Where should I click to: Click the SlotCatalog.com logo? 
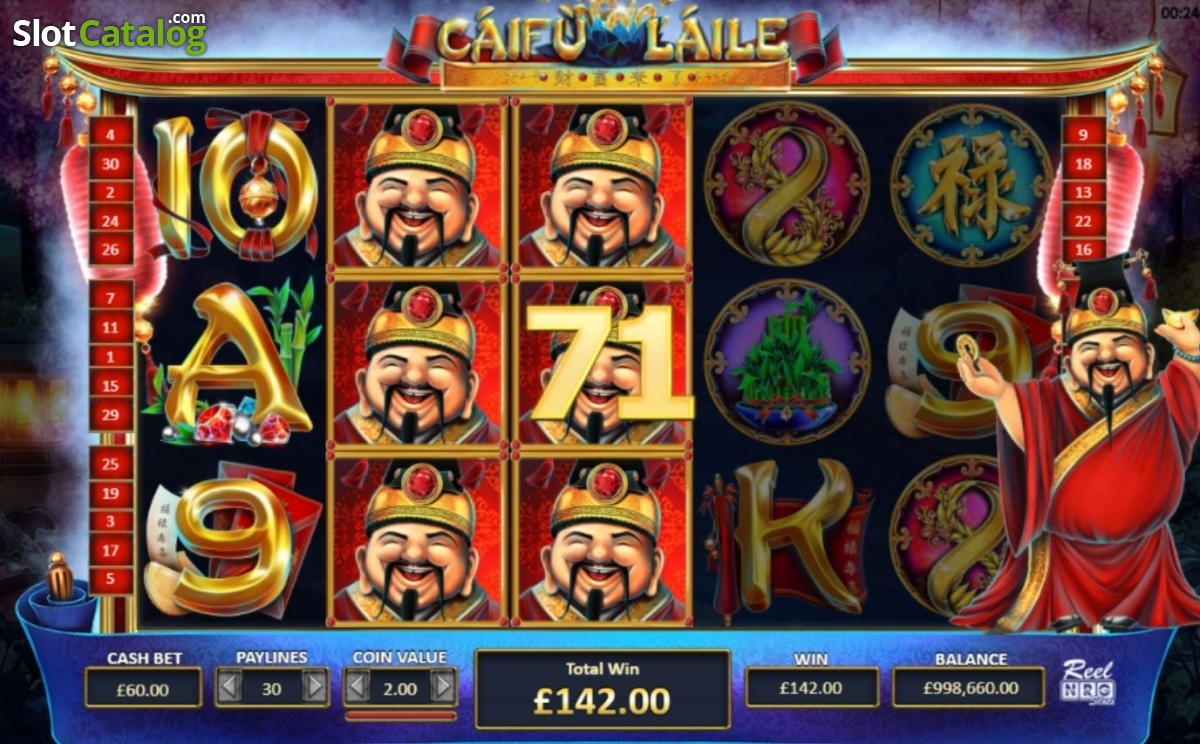pyautogui.click(x=109, y=33)
